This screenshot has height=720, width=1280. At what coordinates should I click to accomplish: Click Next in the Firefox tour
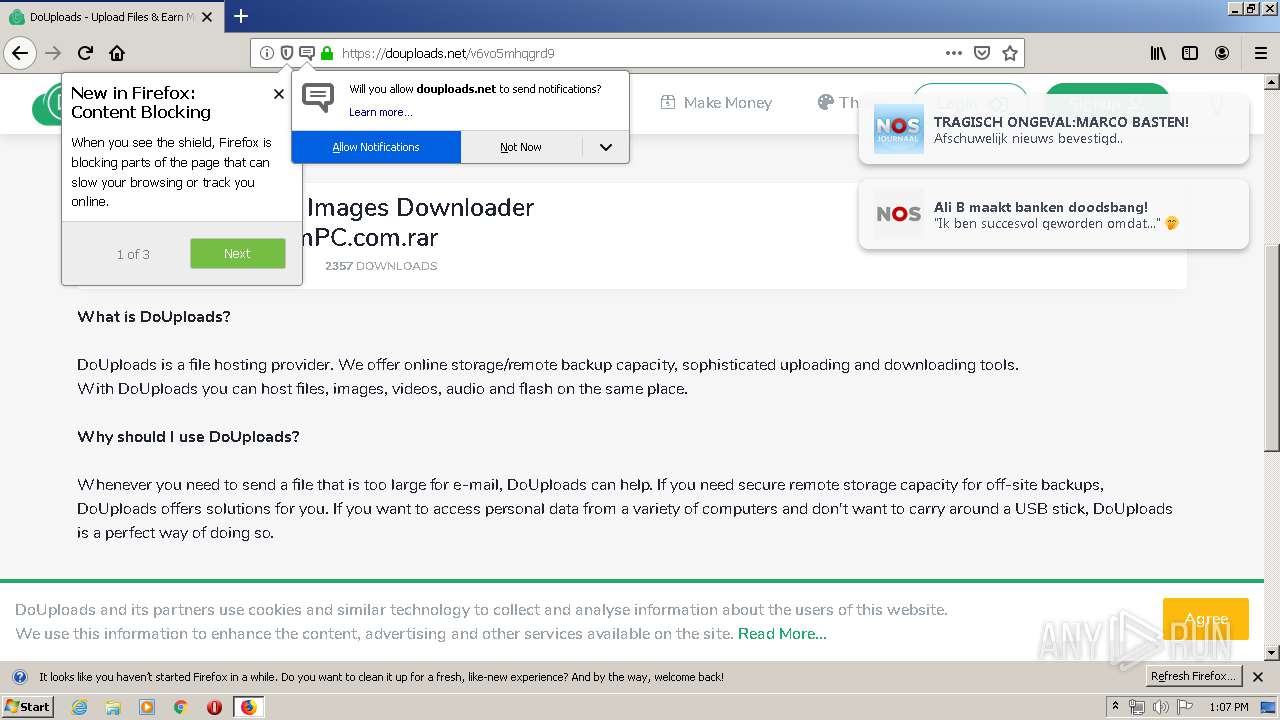click(237, 254)
